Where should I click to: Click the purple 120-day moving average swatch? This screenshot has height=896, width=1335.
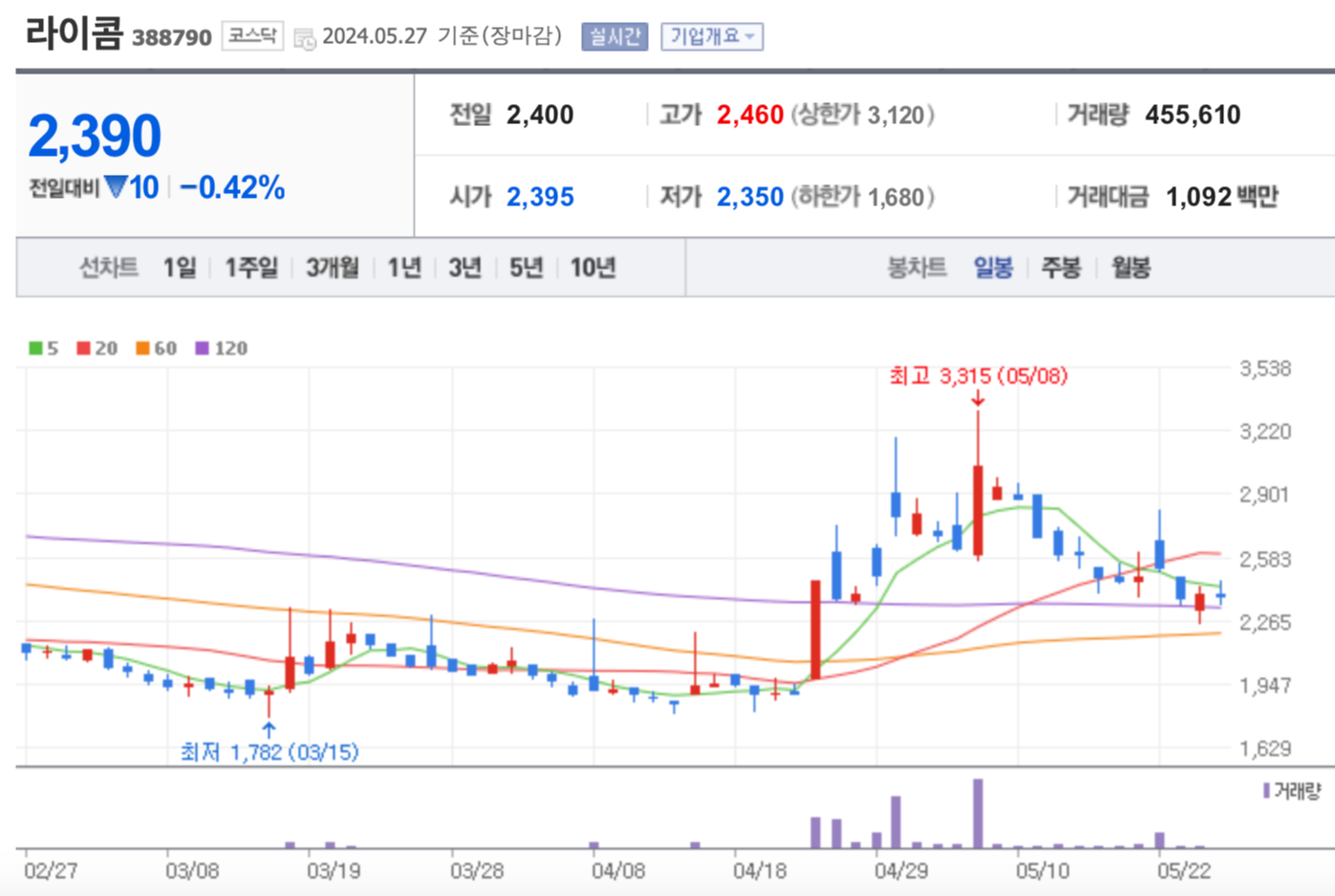pos(202,349)
